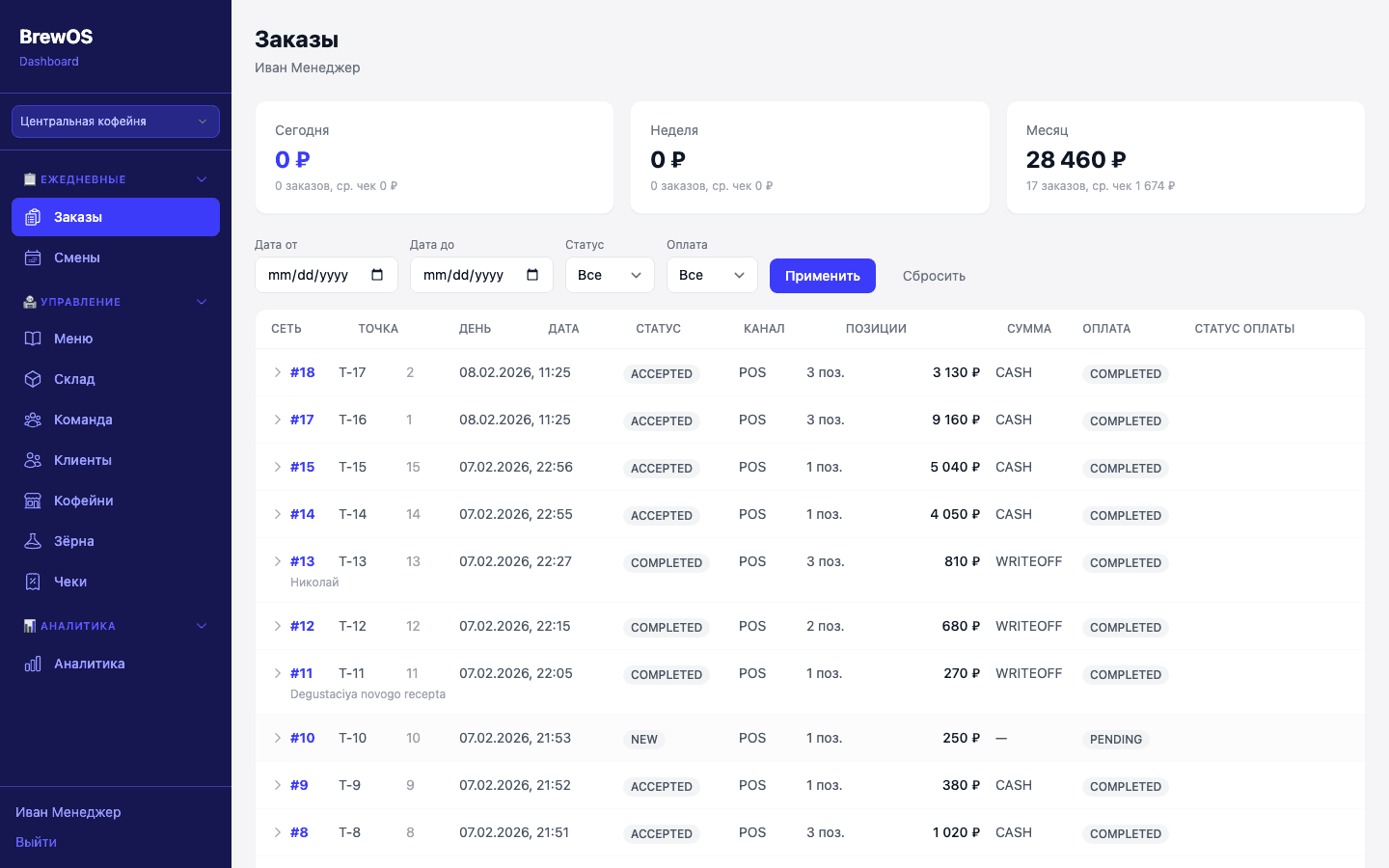1389x868 pixels.
Task: Open the Смены calendar icon
Action: pos(33,258)
